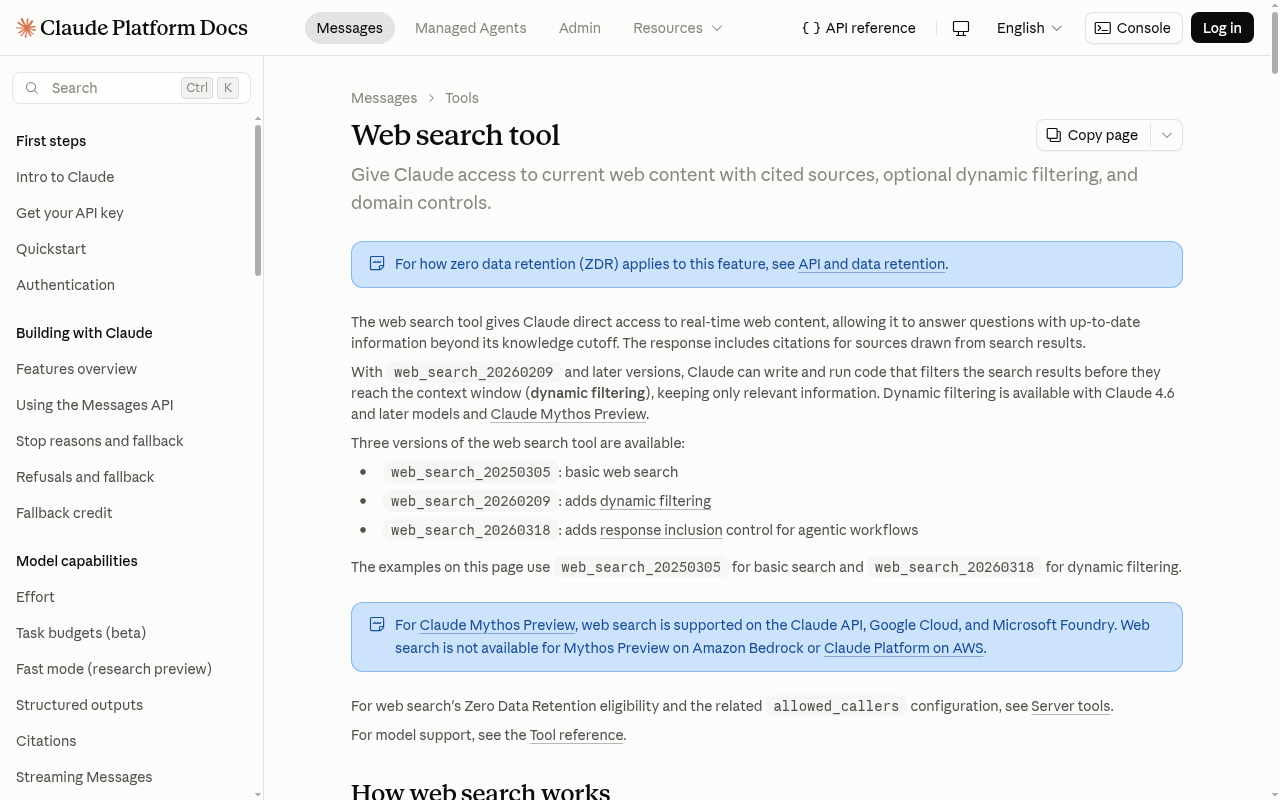Viewport: 1280px width, 800px height.
Task: Open Authentication in sidebar
Action: (65, 285)
